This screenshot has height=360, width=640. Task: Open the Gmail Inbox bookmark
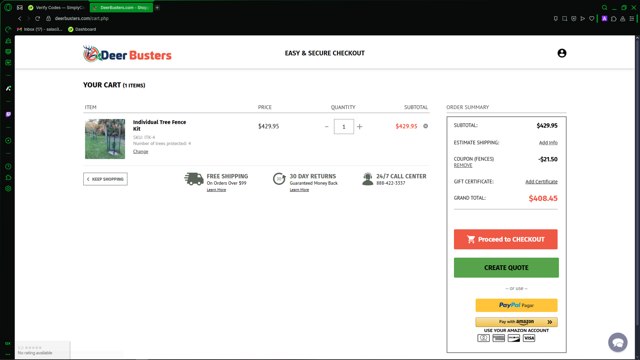(40, 29)
